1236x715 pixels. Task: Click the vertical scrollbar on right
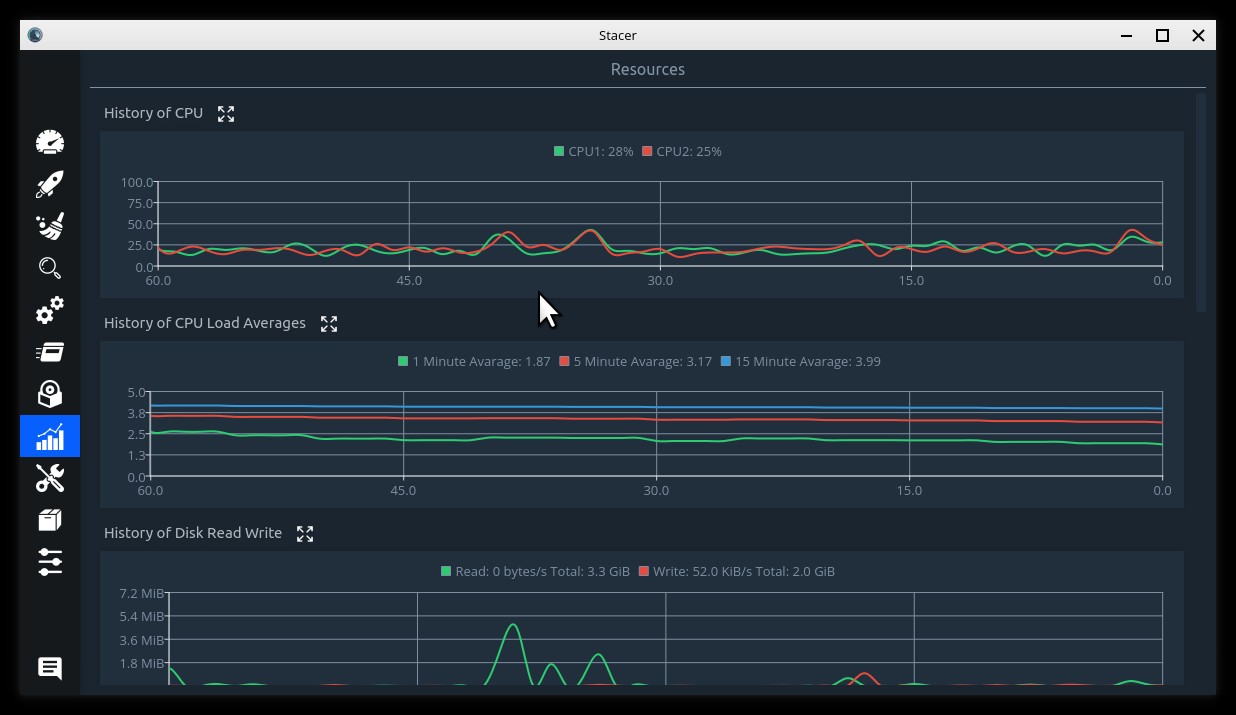coord(1200,200)
